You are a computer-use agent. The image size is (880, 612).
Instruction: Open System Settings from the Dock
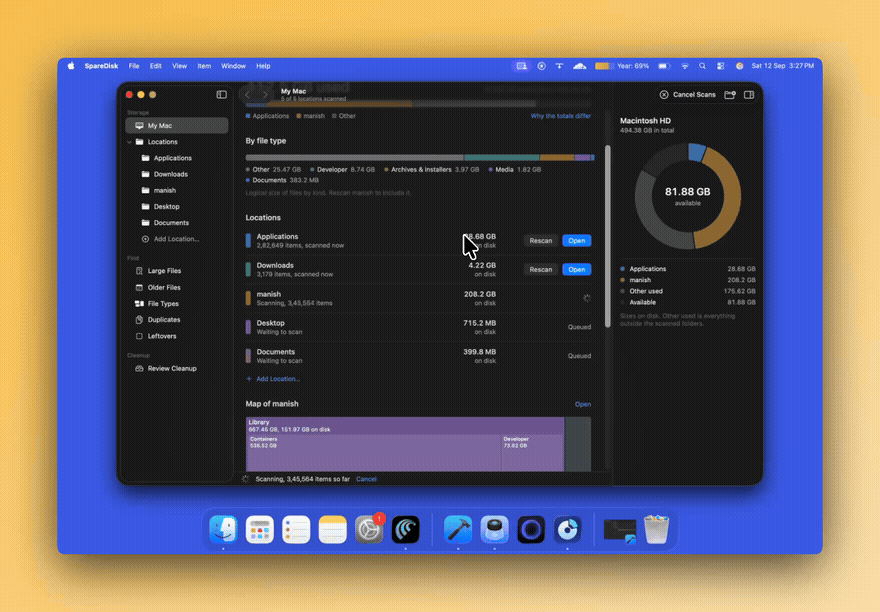tap(369, 529)
